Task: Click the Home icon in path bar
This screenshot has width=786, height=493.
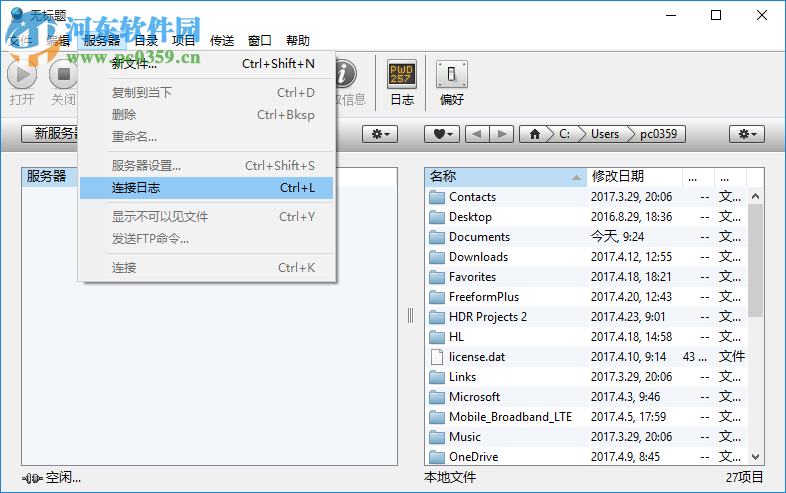Action: click(534, 134)
